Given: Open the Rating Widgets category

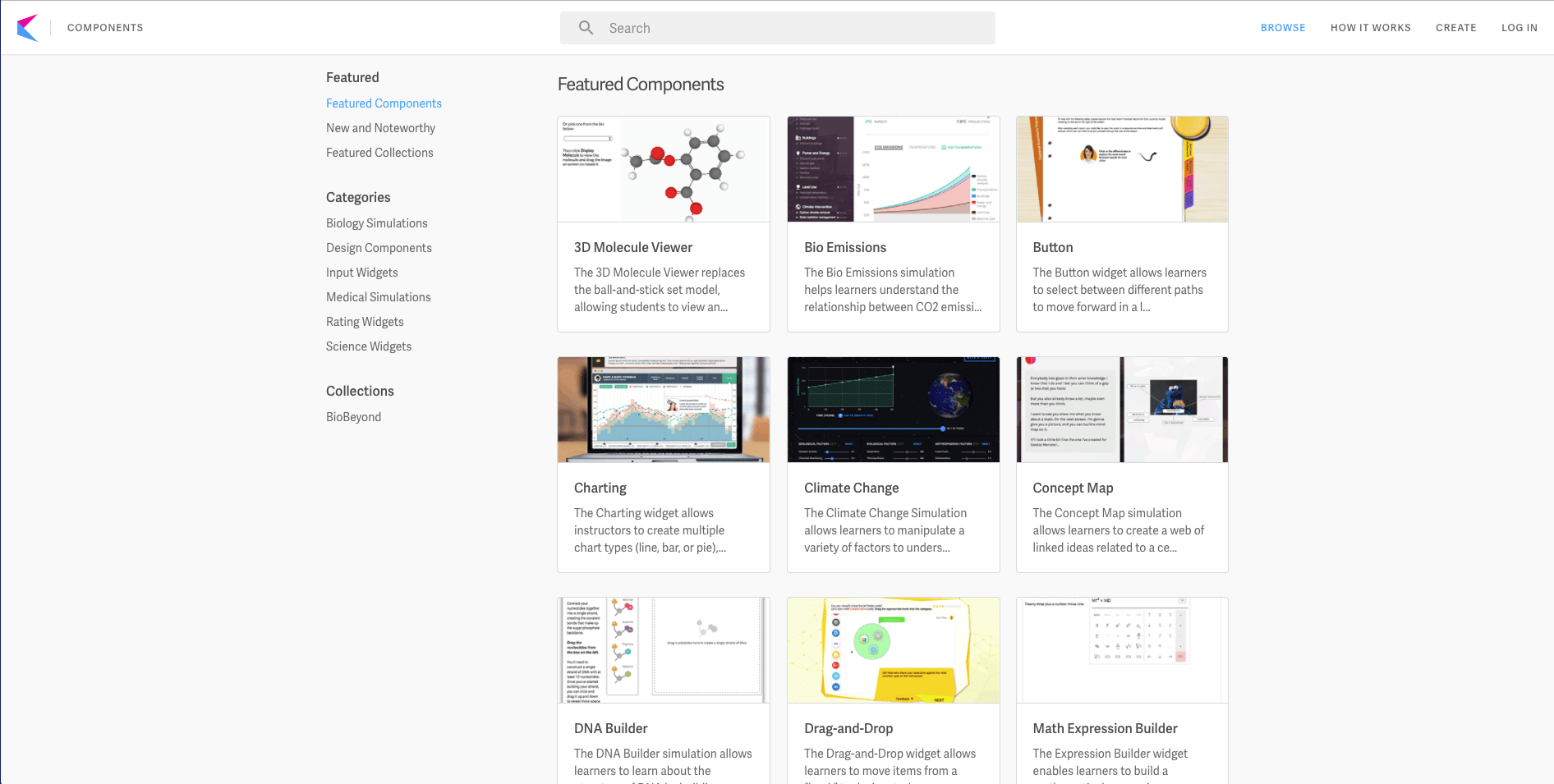Looking at the screenshot, I should point(365,322).
